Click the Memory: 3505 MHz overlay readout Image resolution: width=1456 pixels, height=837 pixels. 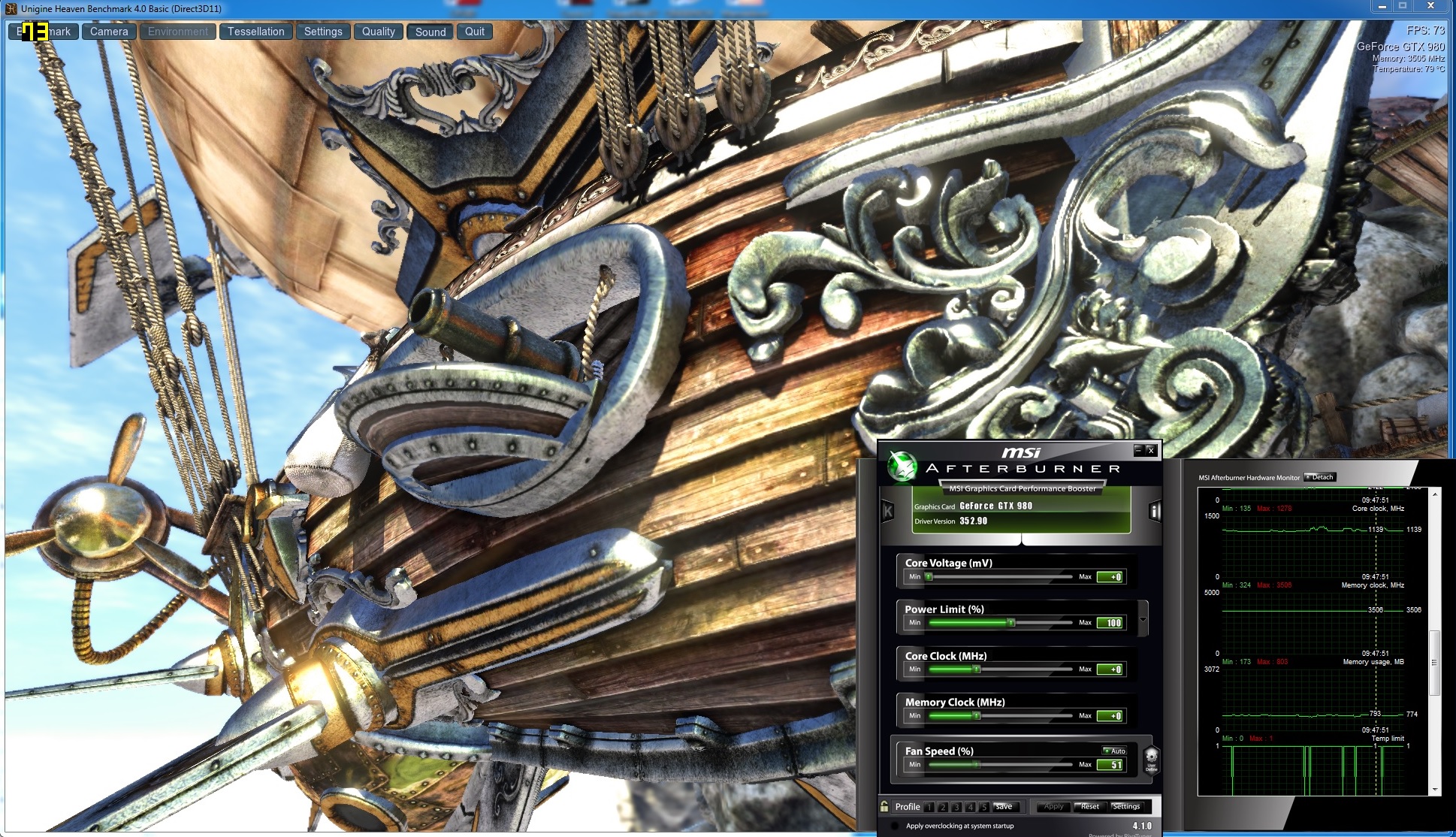click(1409, 59)
